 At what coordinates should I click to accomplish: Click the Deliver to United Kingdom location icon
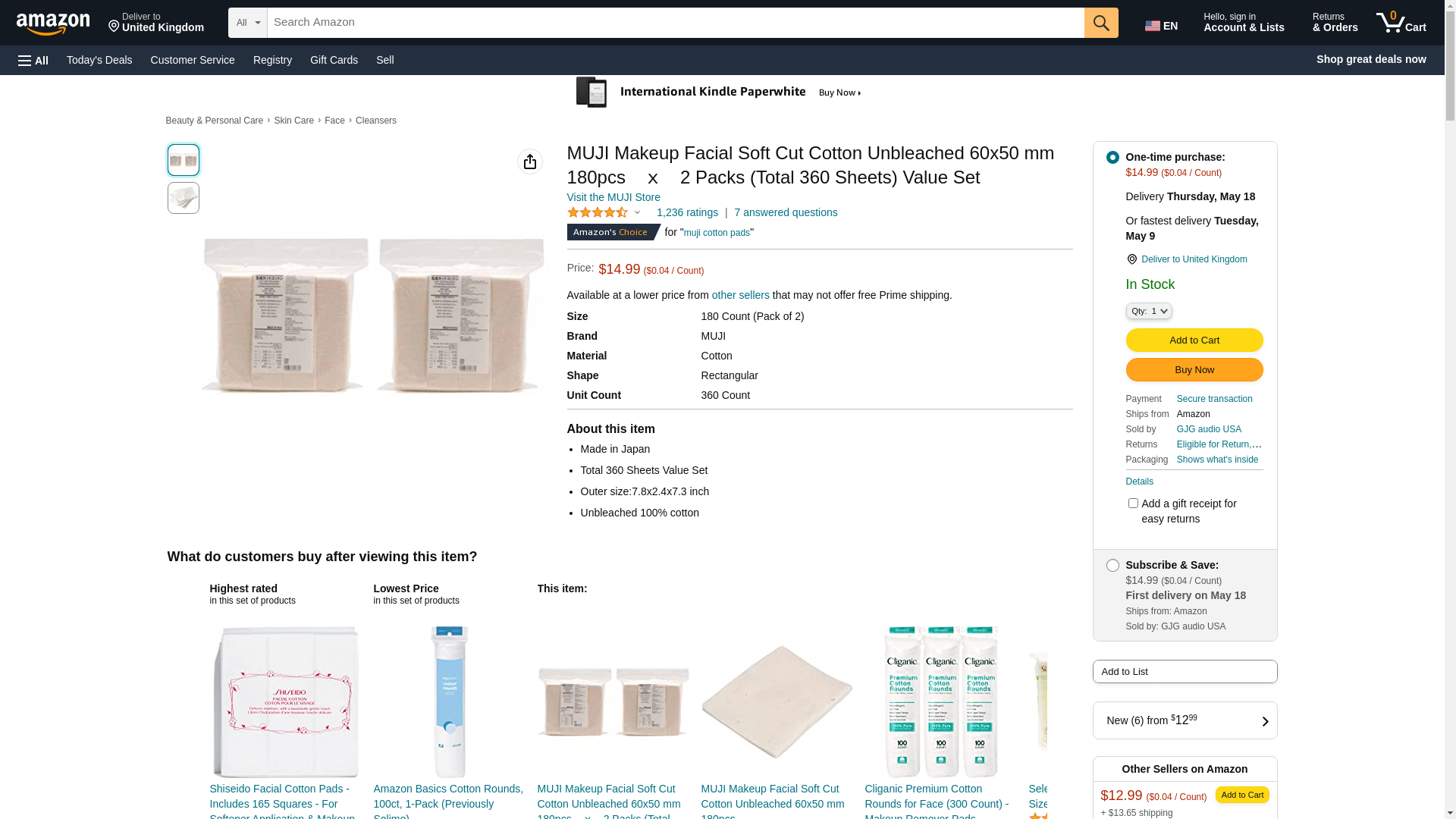tap(1131, 259)
